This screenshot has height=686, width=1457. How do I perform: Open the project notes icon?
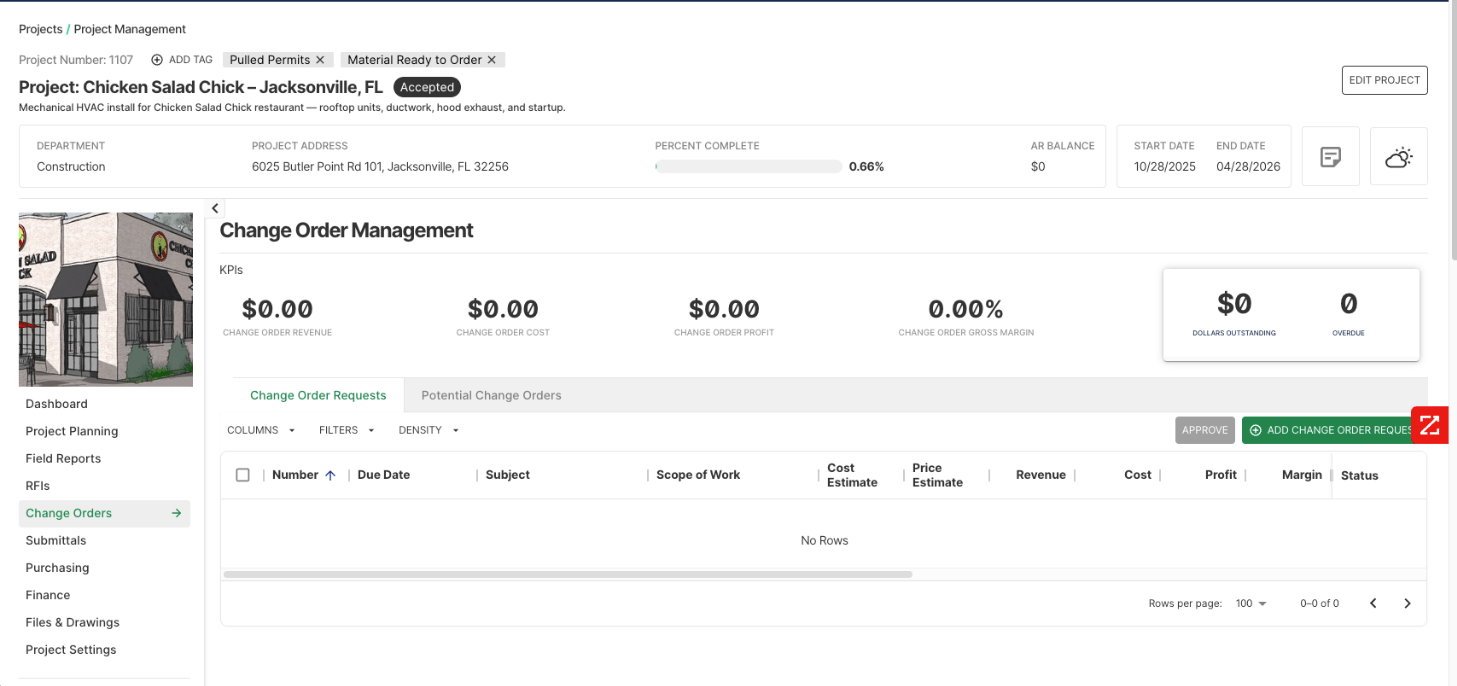(1330, 157)
